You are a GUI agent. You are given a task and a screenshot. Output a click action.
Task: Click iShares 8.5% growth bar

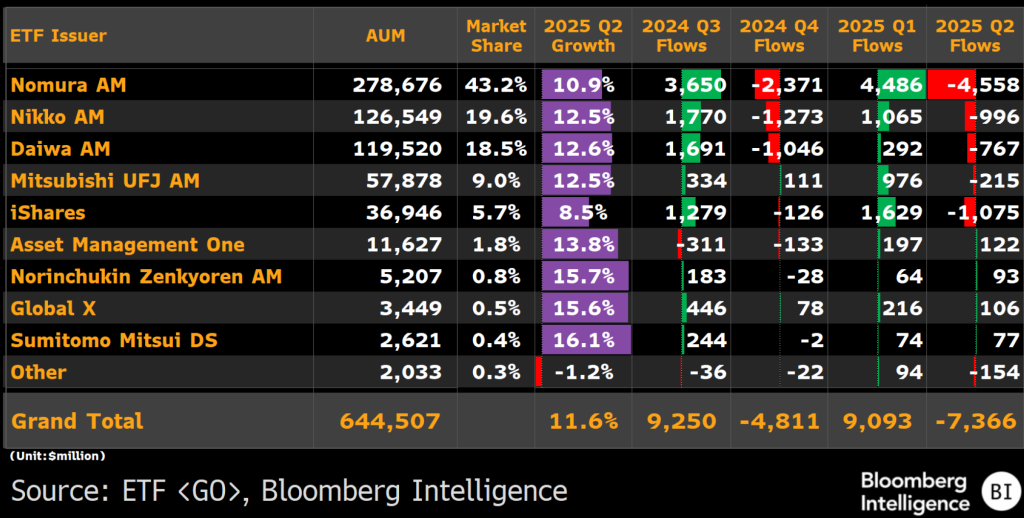click(566, 212)
